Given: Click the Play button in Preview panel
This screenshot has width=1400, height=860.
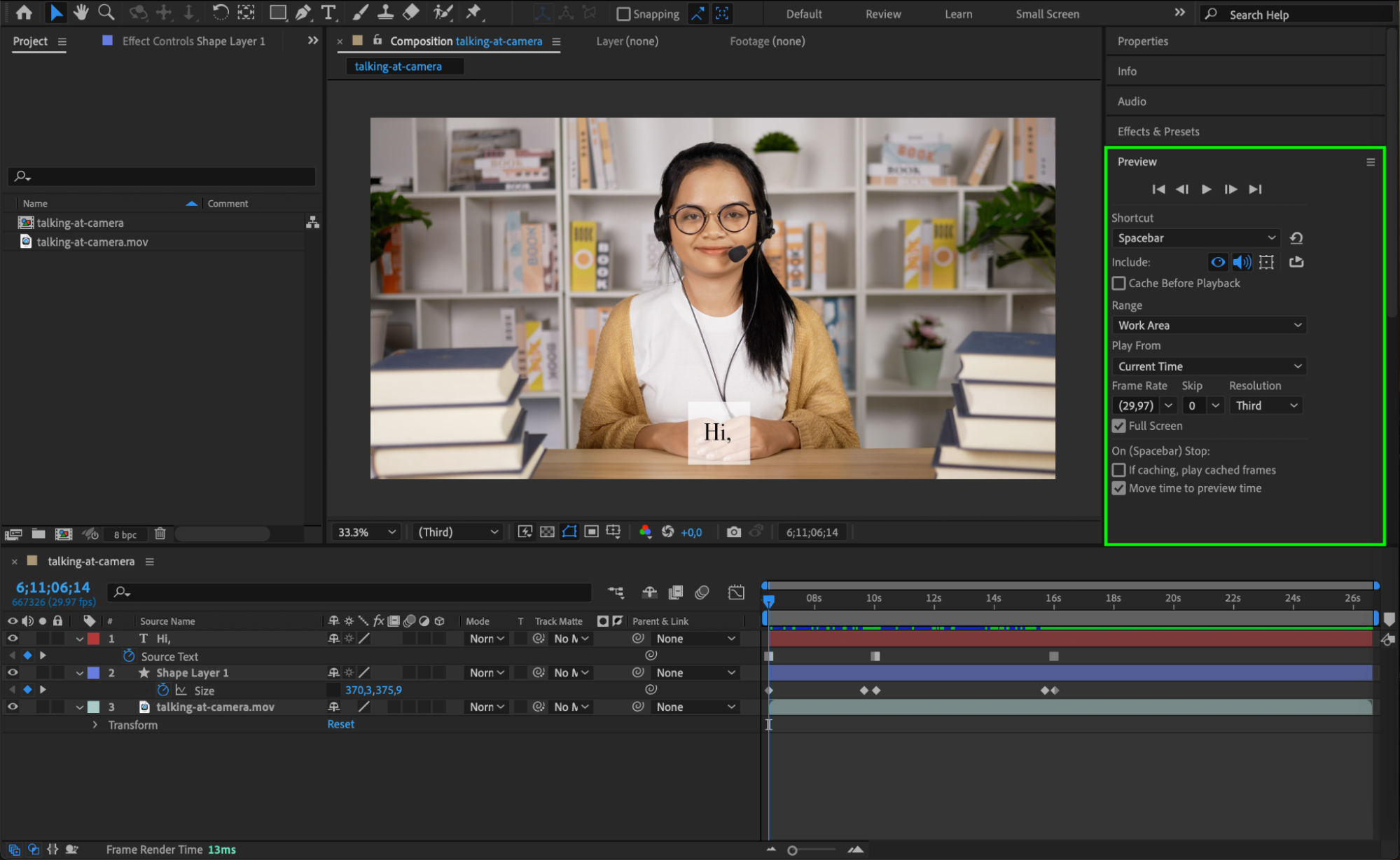Looking at the screenshot, I should click(x=1206, y=189).
